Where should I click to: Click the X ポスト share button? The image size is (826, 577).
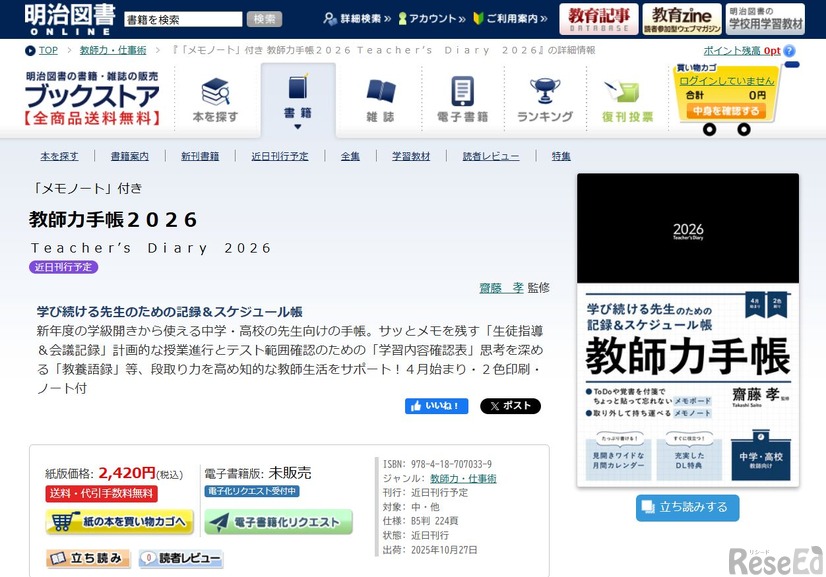510,406
